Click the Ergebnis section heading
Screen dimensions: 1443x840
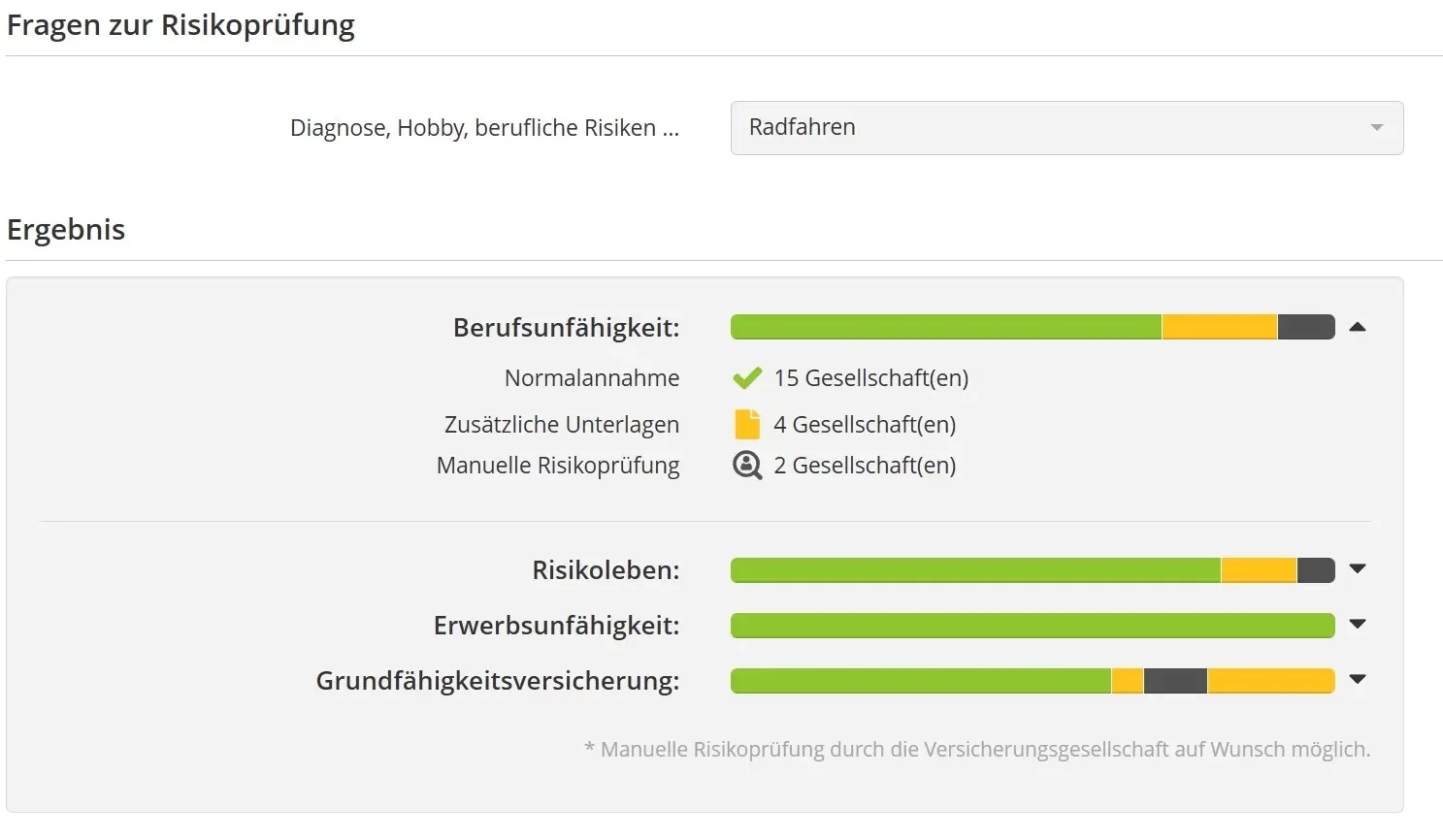pyautogui.click(x=66, y=230)
